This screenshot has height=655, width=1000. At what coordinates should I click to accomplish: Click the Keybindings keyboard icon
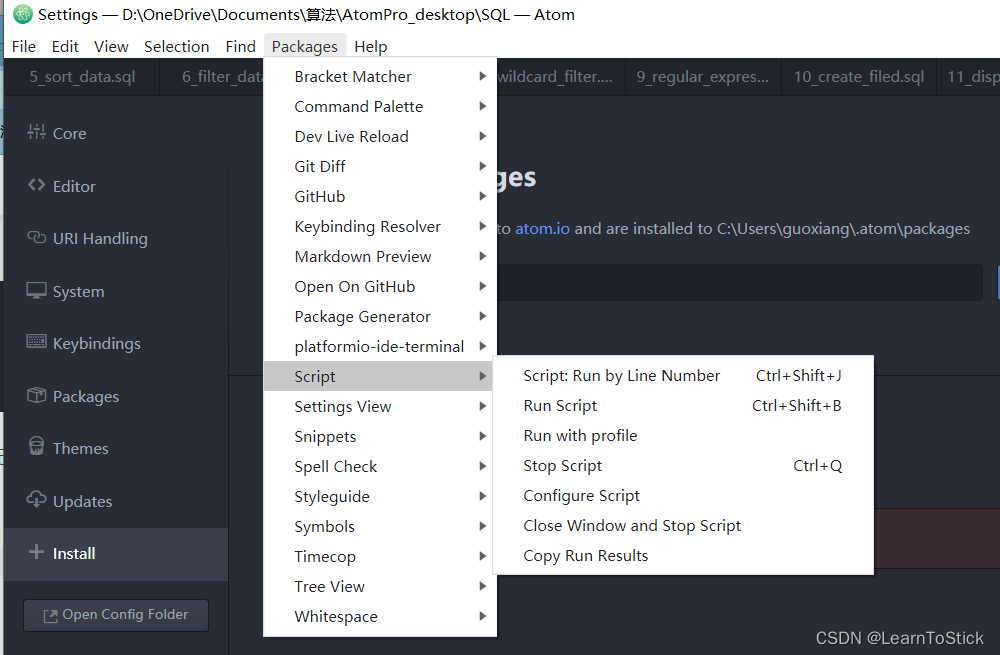coord(36,342)
